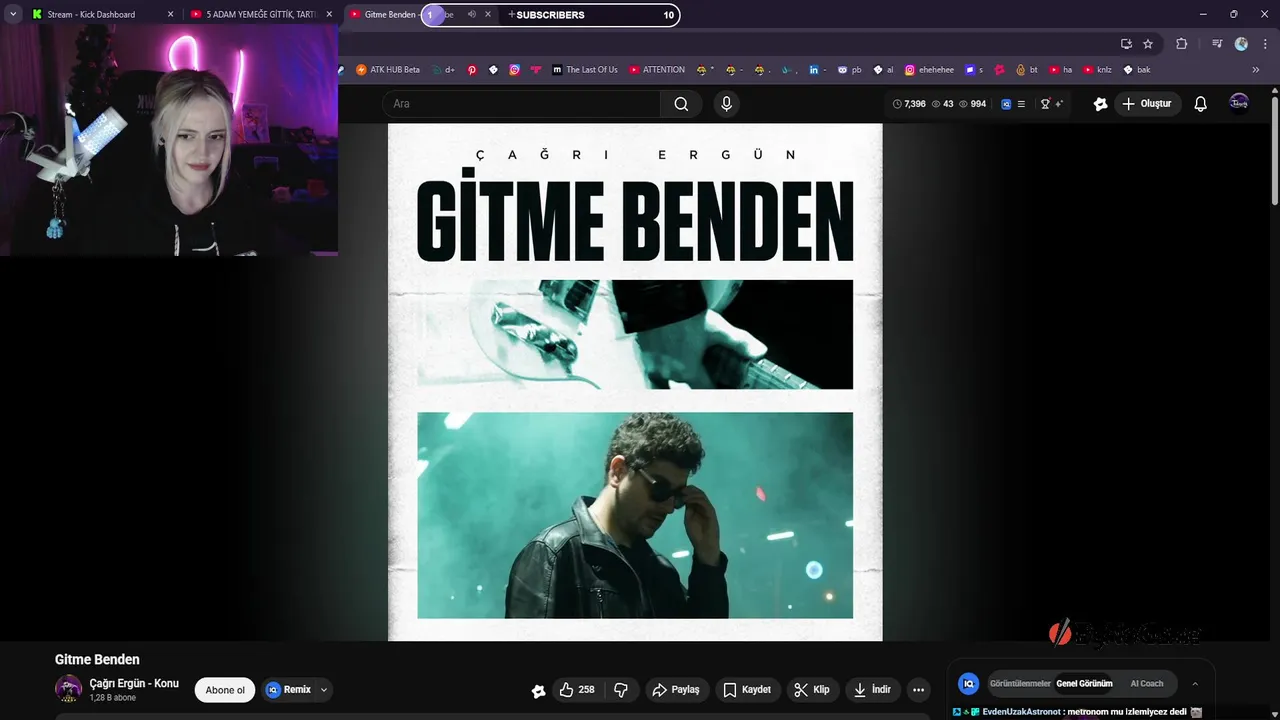Open the YouTube account avatar menu
This screenshot has height=720, width=1280.
(1239, 103)
